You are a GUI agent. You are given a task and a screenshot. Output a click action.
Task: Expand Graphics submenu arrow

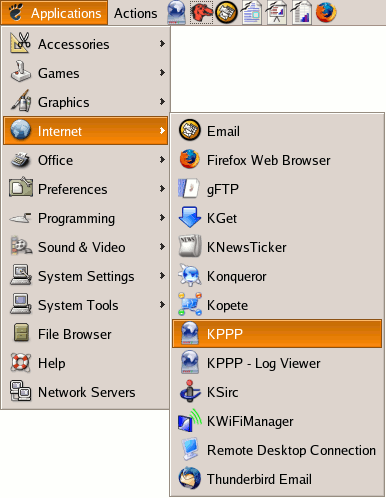click(x=162, y=101)
